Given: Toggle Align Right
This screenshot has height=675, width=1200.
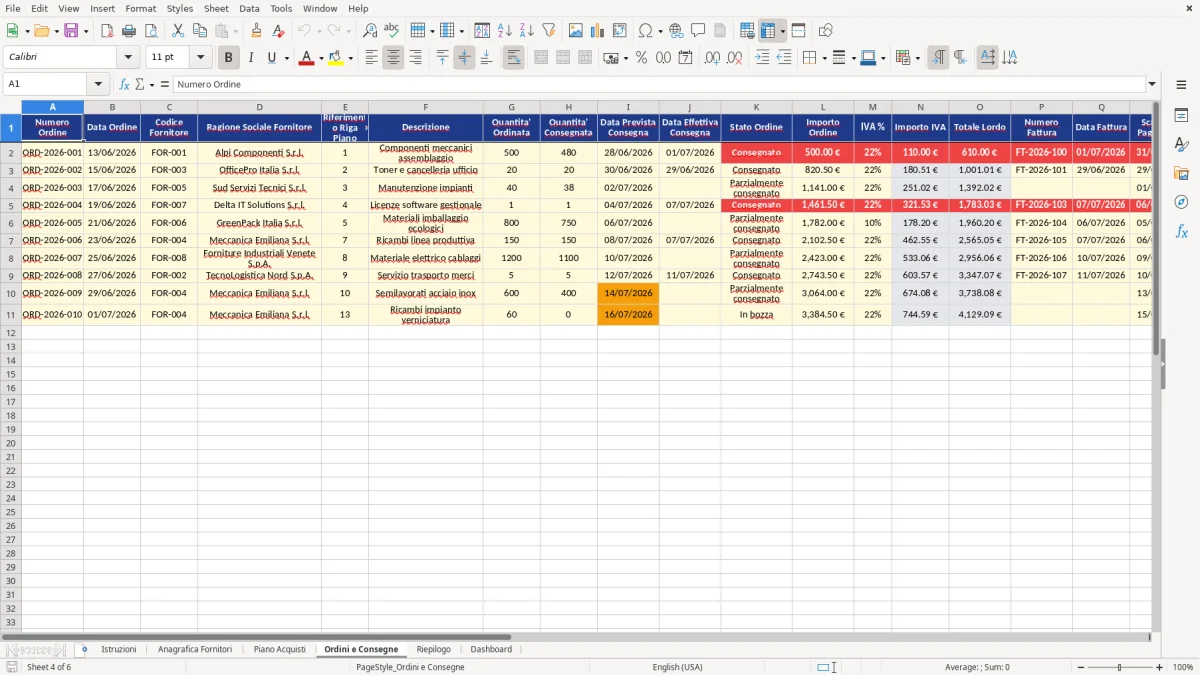Looking at the screenshot, I should tap(416, 58).
